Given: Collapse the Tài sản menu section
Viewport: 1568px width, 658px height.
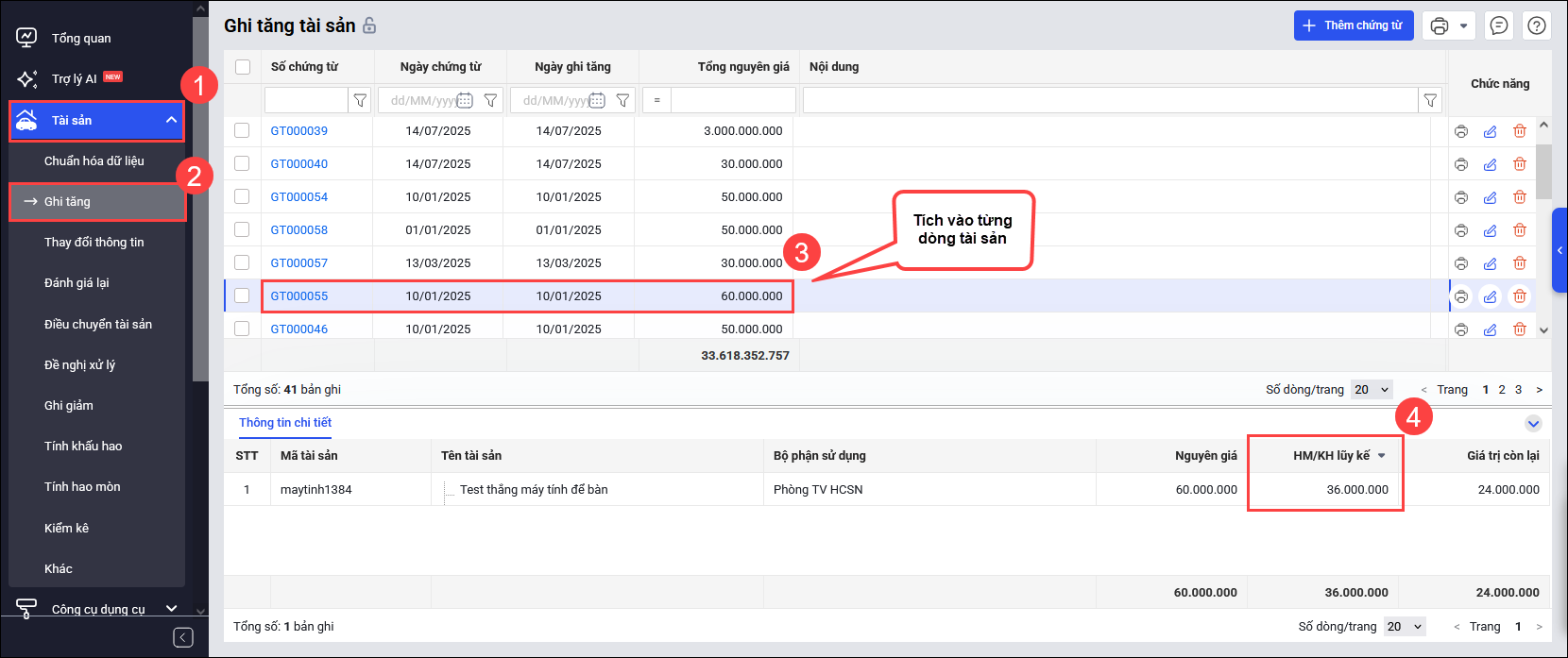Looking at the screenshot, I should (x=171, y=120).
